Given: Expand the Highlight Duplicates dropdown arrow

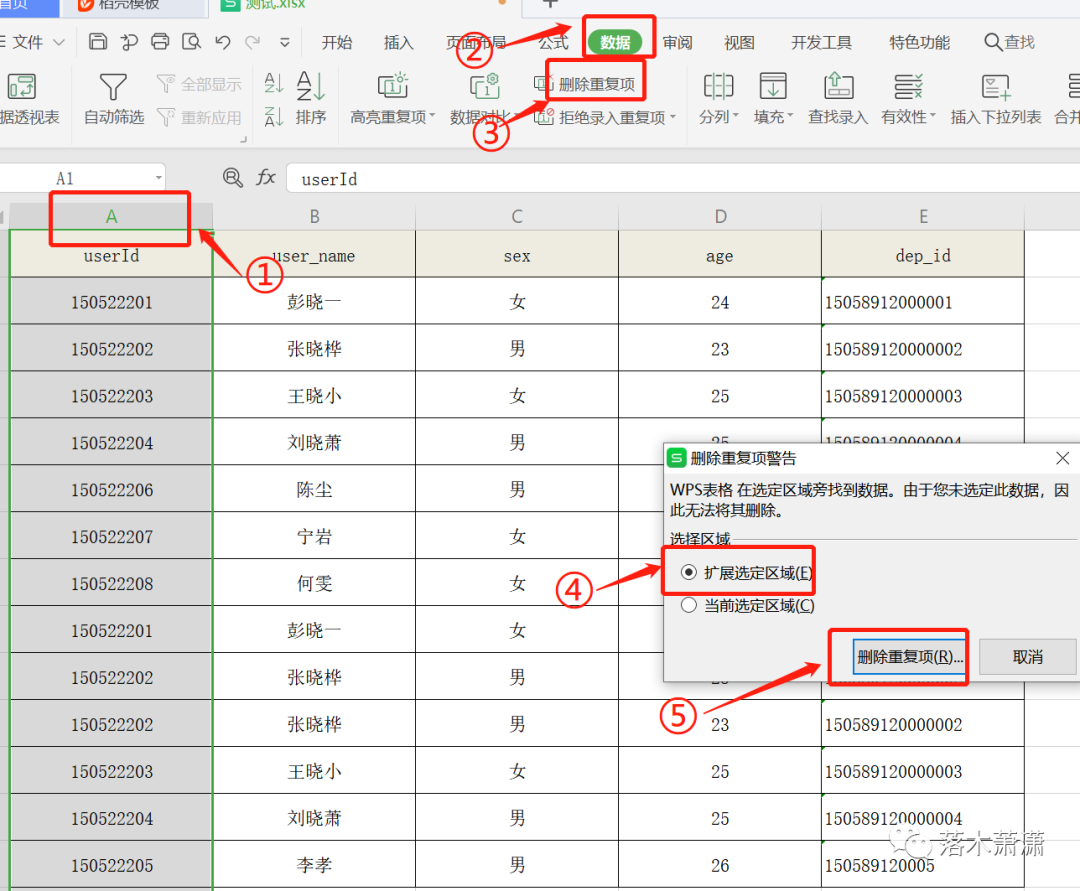Looking at the screenshot, I should click(433, 116).
